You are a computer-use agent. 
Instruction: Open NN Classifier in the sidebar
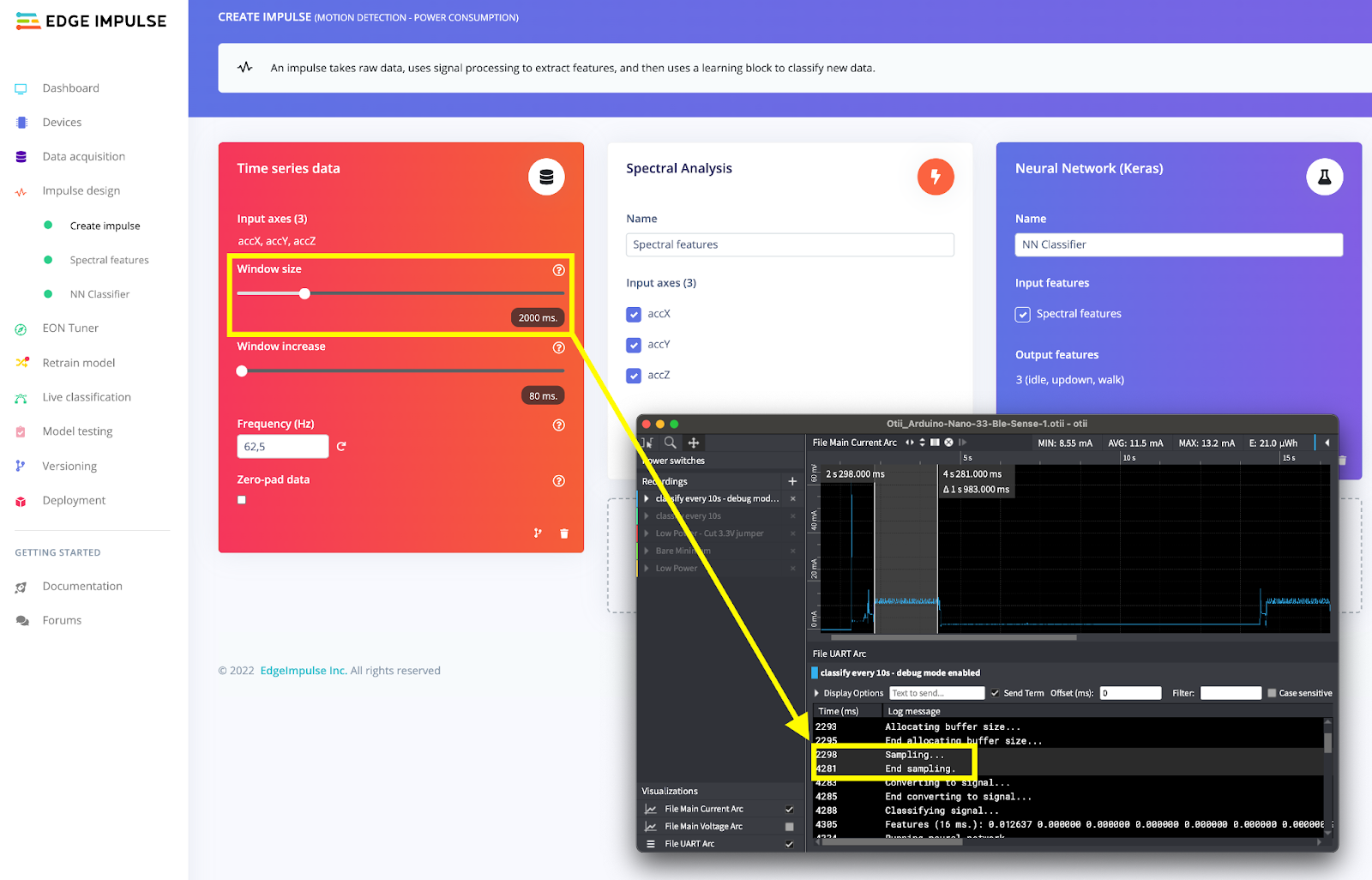pyautogui.click(x=99, y=294)
